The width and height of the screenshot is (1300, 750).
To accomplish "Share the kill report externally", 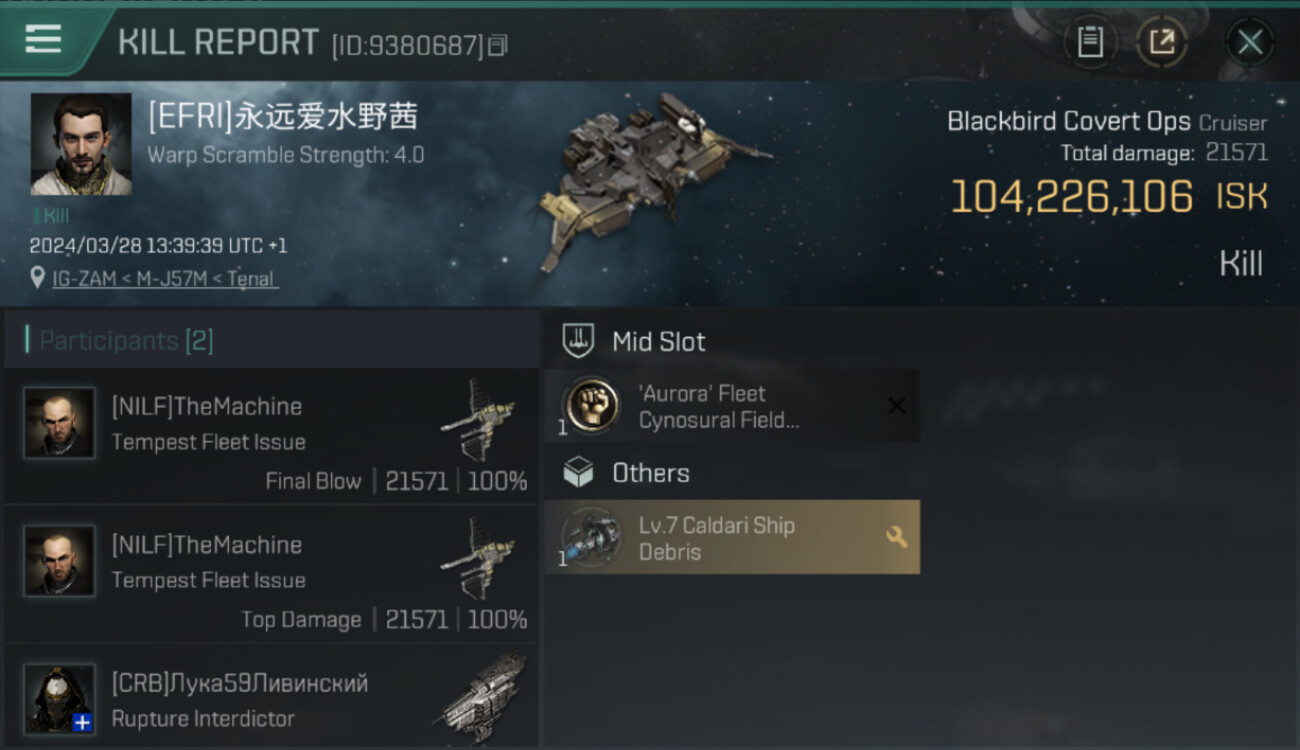I will 1161,42.
